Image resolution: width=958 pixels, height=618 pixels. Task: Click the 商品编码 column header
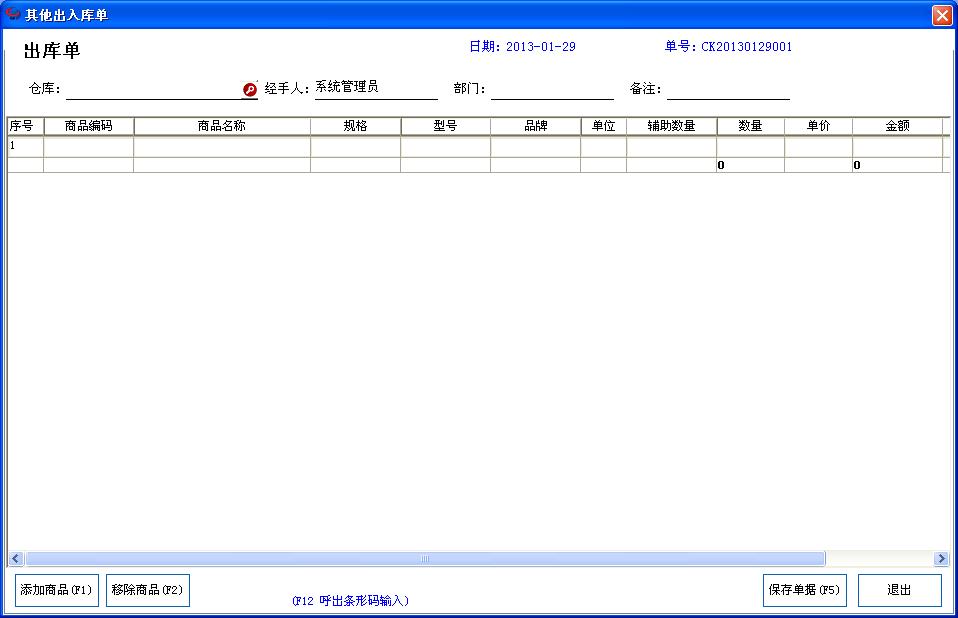pyautogui.click(x=89, y=125)
